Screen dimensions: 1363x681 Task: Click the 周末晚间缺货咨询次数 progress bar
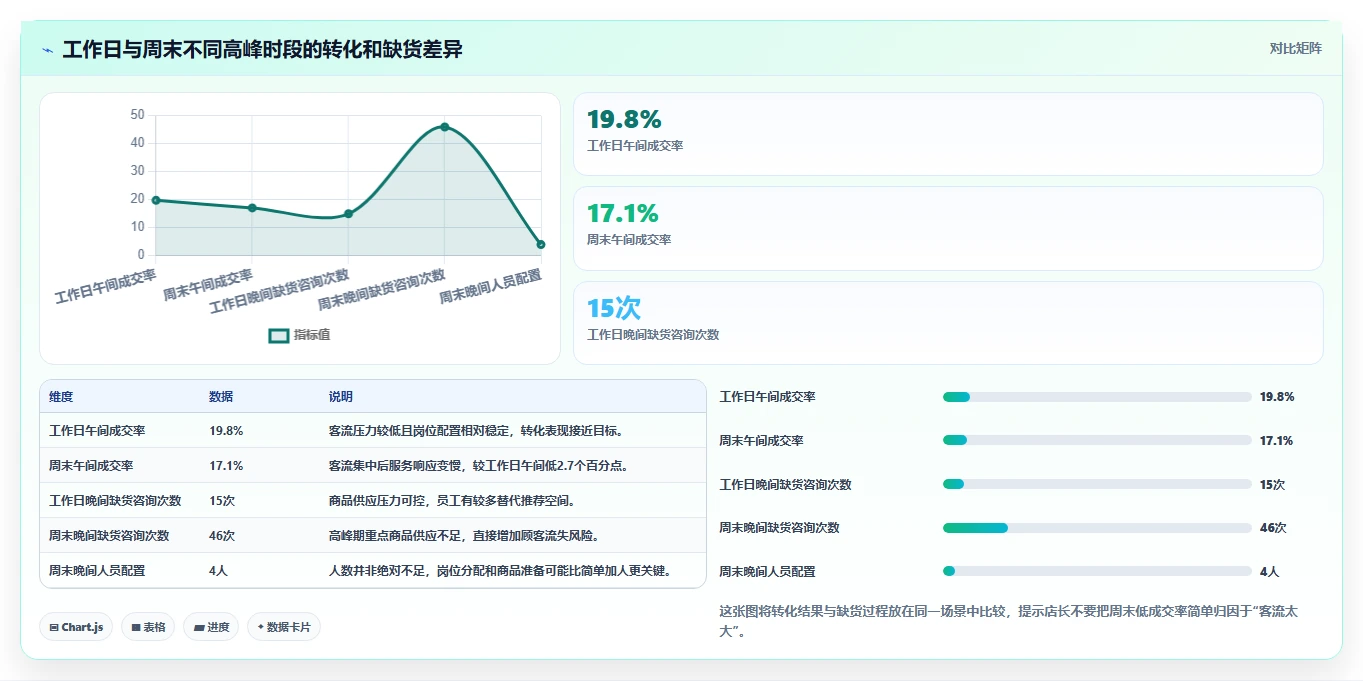click(x=1097, y=528)
